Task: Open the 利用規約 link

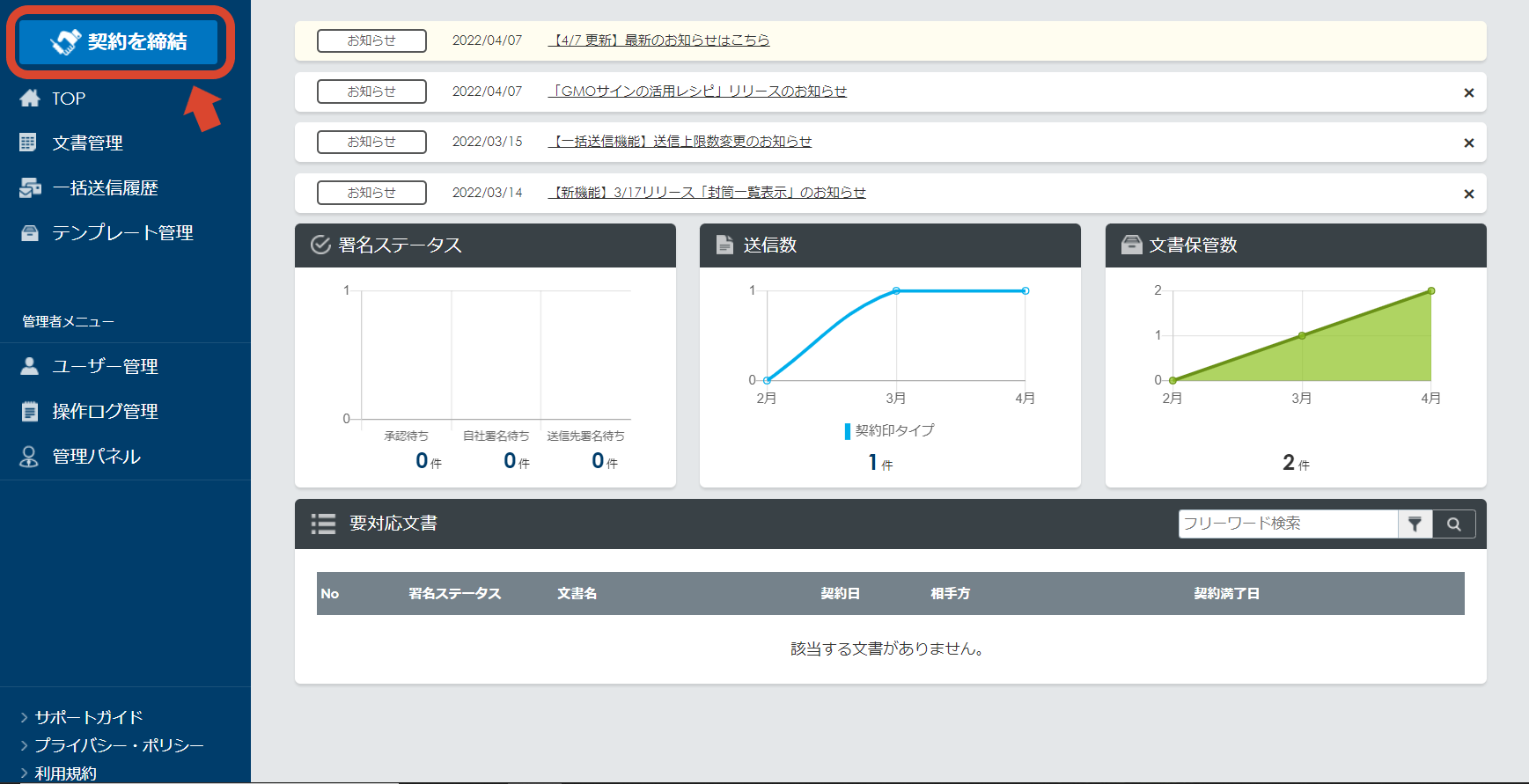Action: (x=65, y=773)
